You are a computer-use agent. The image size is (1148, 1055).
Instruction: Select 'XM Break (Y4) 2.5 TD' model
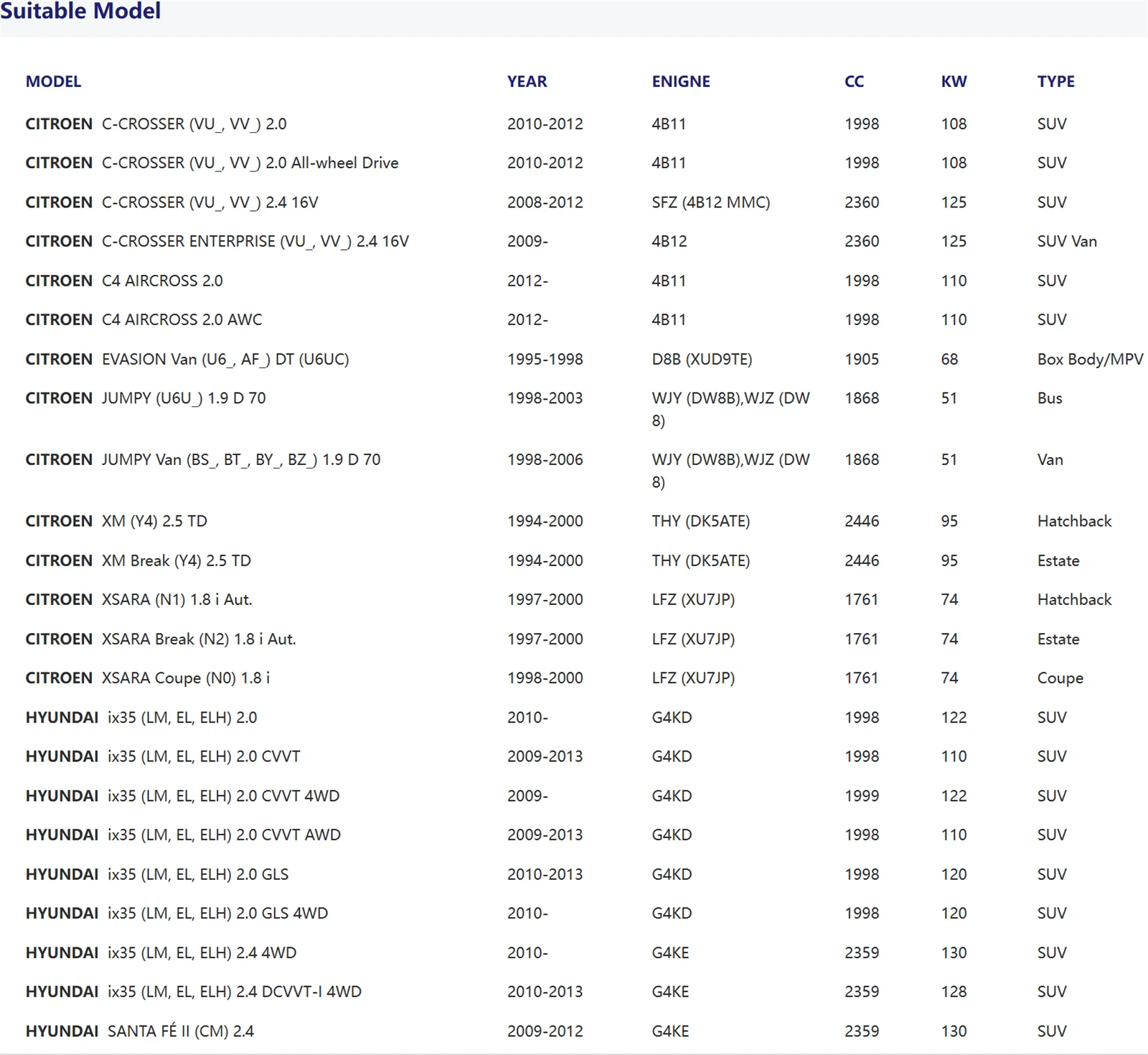tap(177, 561)
